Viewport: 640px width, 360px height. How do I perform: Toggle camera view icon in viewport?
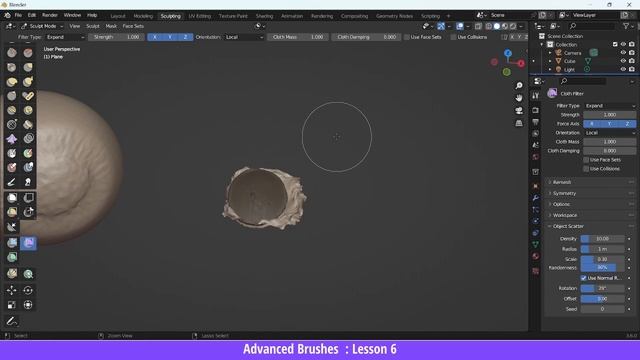(x=519, y=110)
